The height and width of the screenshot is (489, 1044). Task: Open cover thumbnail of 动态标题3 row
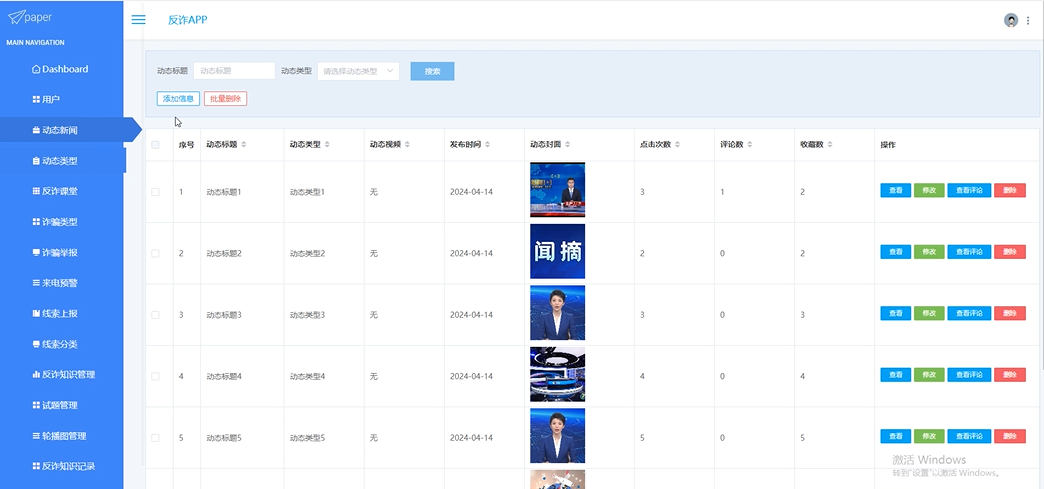pos(557,312)
